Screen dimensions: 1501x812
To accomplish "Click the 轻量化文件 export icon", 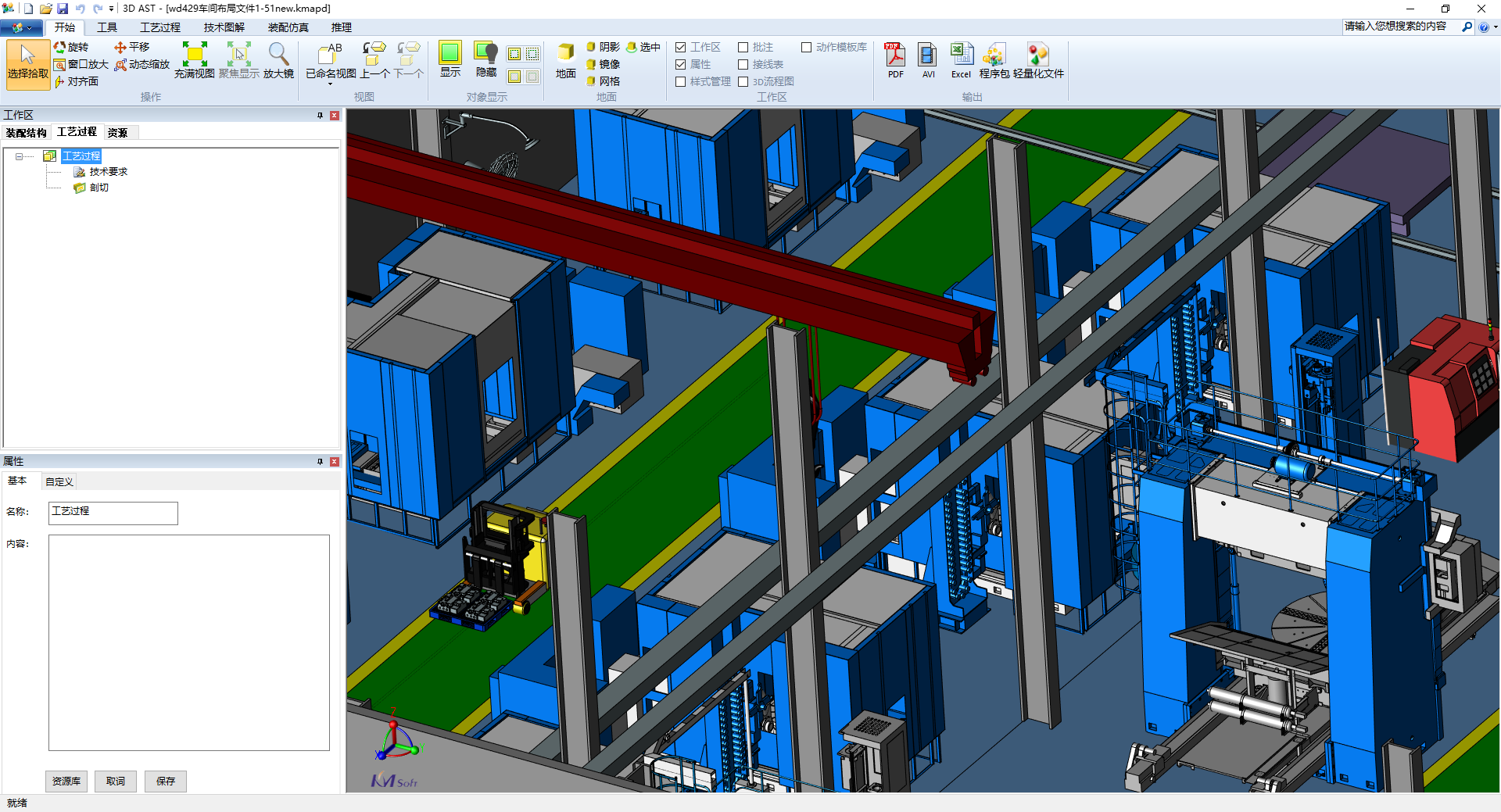I will click(x=1038, y=60).
